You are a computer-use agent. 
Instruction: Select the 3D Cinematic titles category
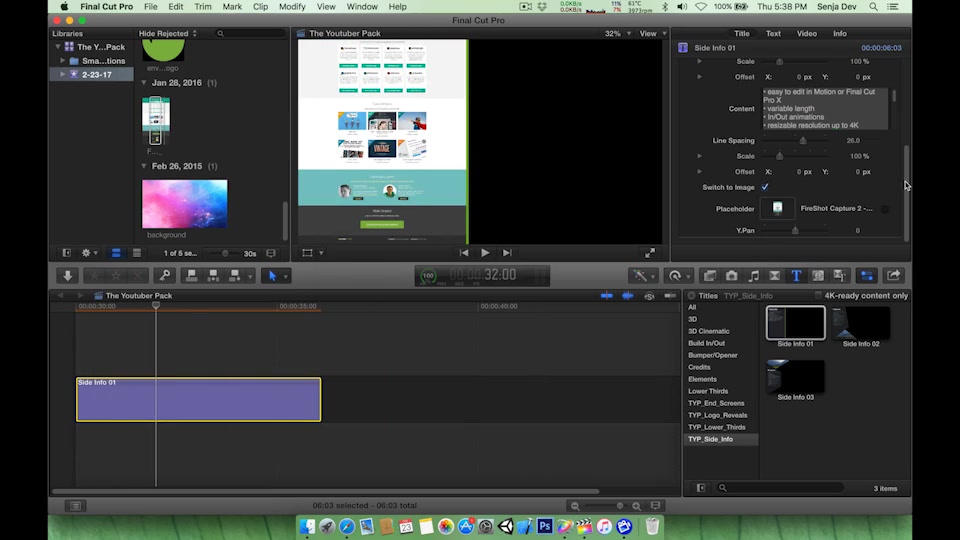708,331
